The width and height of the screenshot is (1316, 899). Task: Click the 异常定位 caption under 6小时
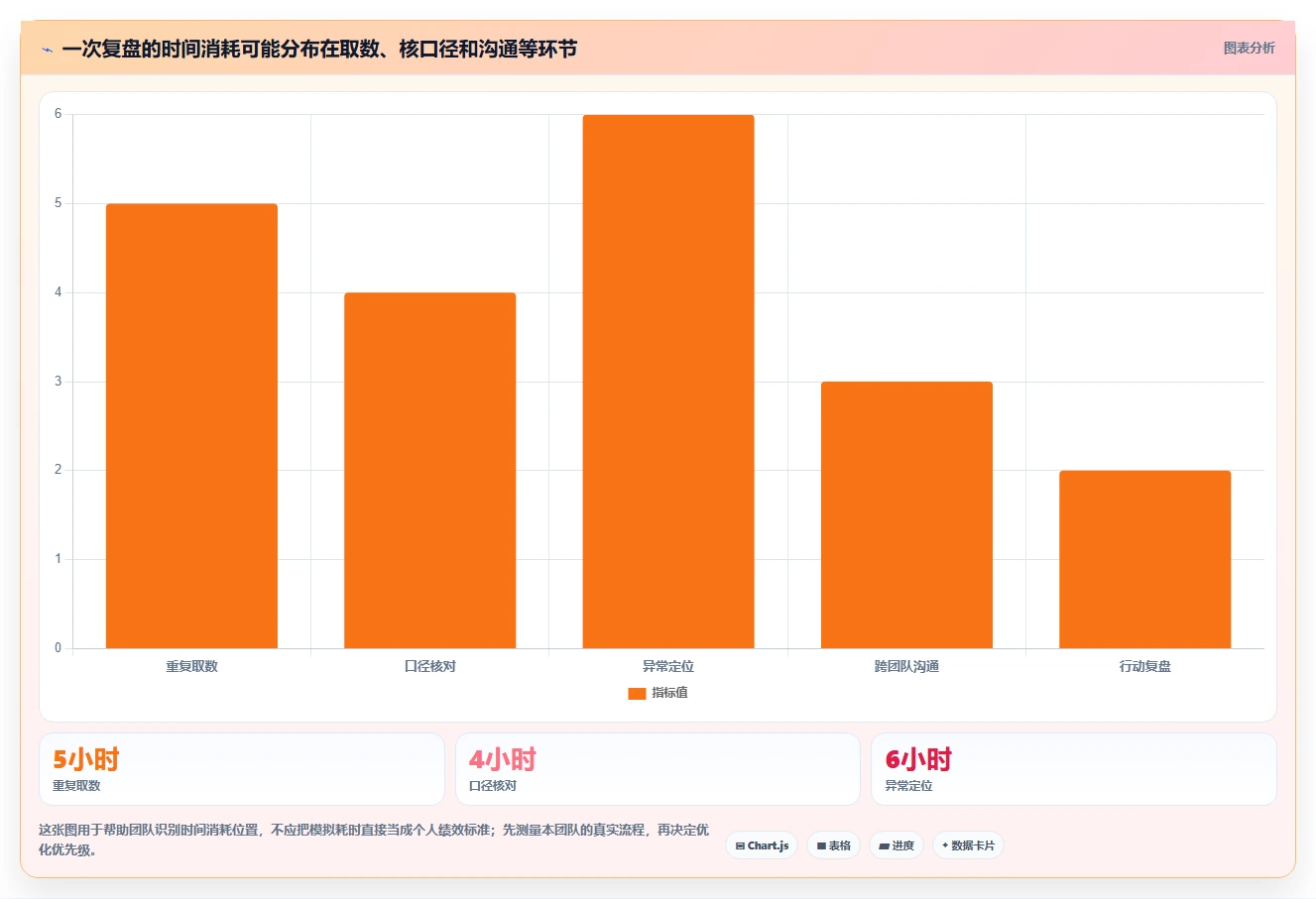click(908, 786)
